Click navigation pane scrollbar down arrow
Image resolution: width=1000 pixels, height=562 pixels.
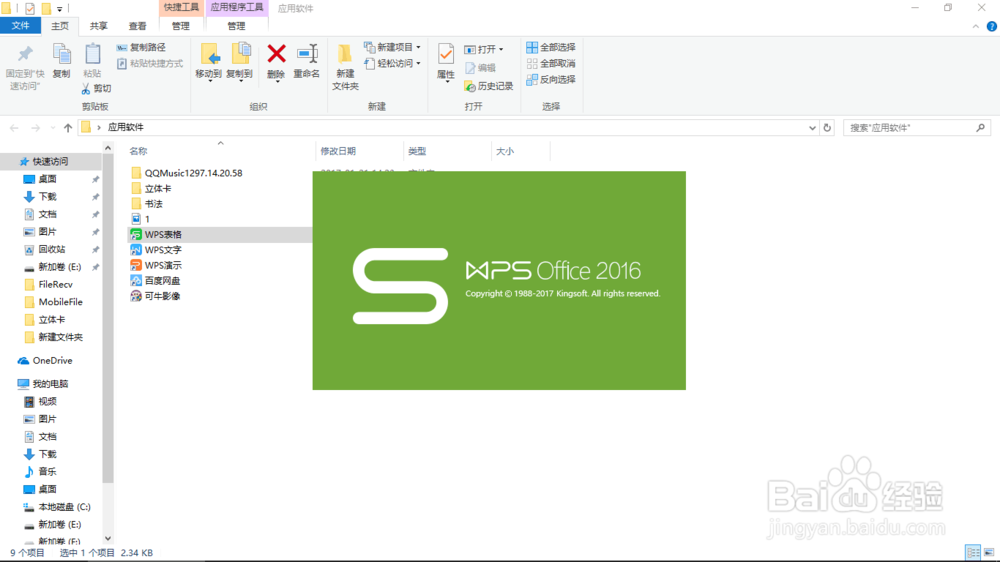pyautogui.click(x=108, y=538)
